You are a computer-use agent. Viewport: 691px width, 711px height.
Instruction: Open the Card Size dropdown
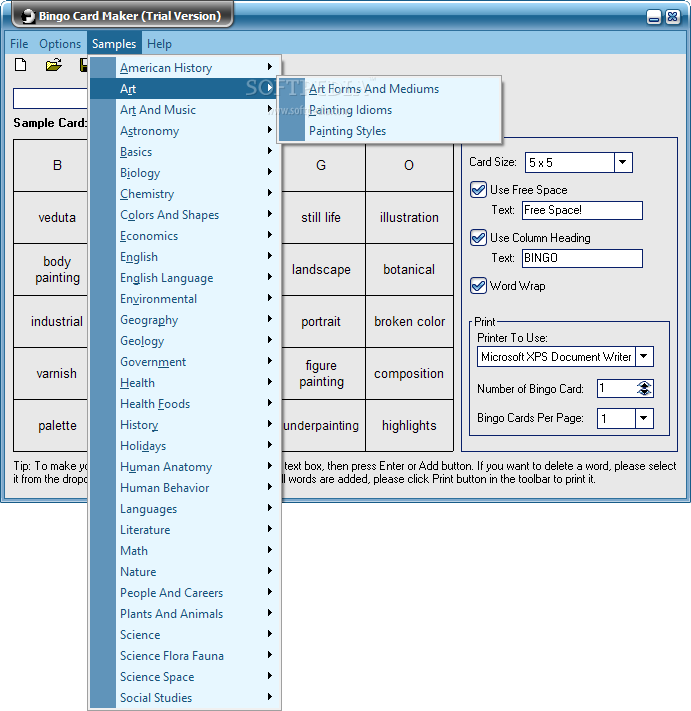point(623,162)
